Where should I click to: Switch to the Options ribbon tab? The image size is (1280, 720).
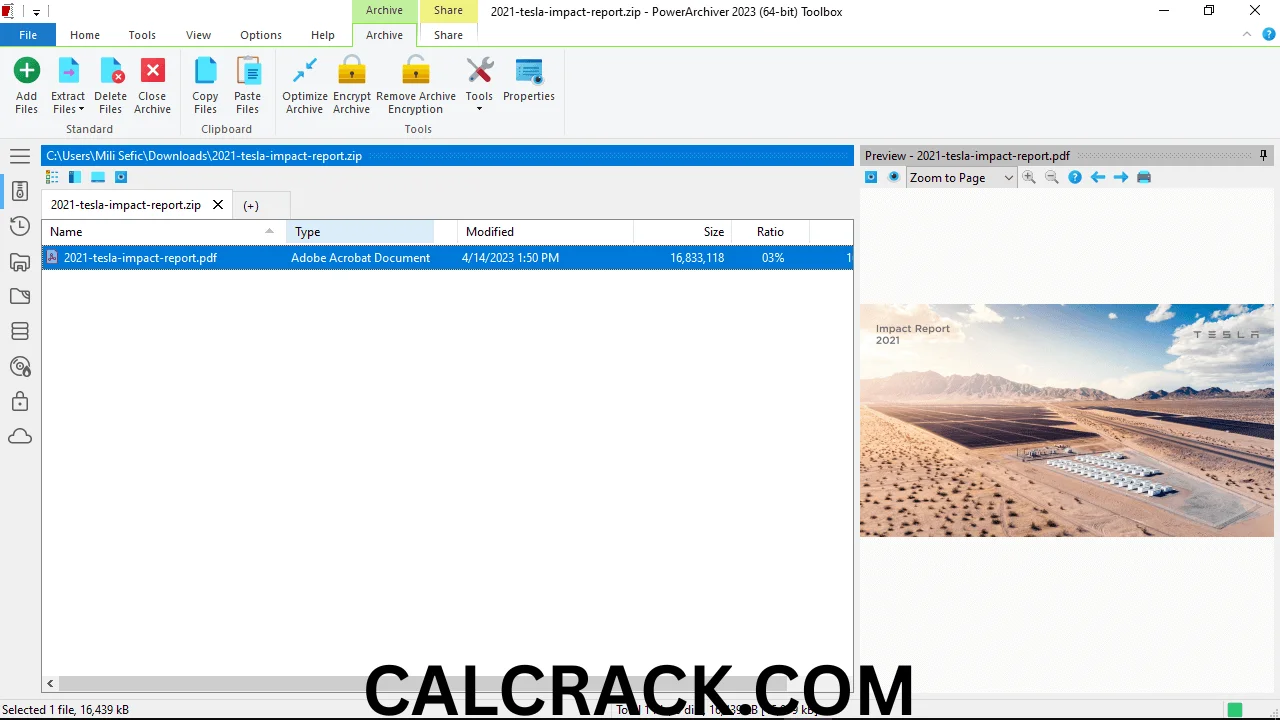tap(261, 35)
